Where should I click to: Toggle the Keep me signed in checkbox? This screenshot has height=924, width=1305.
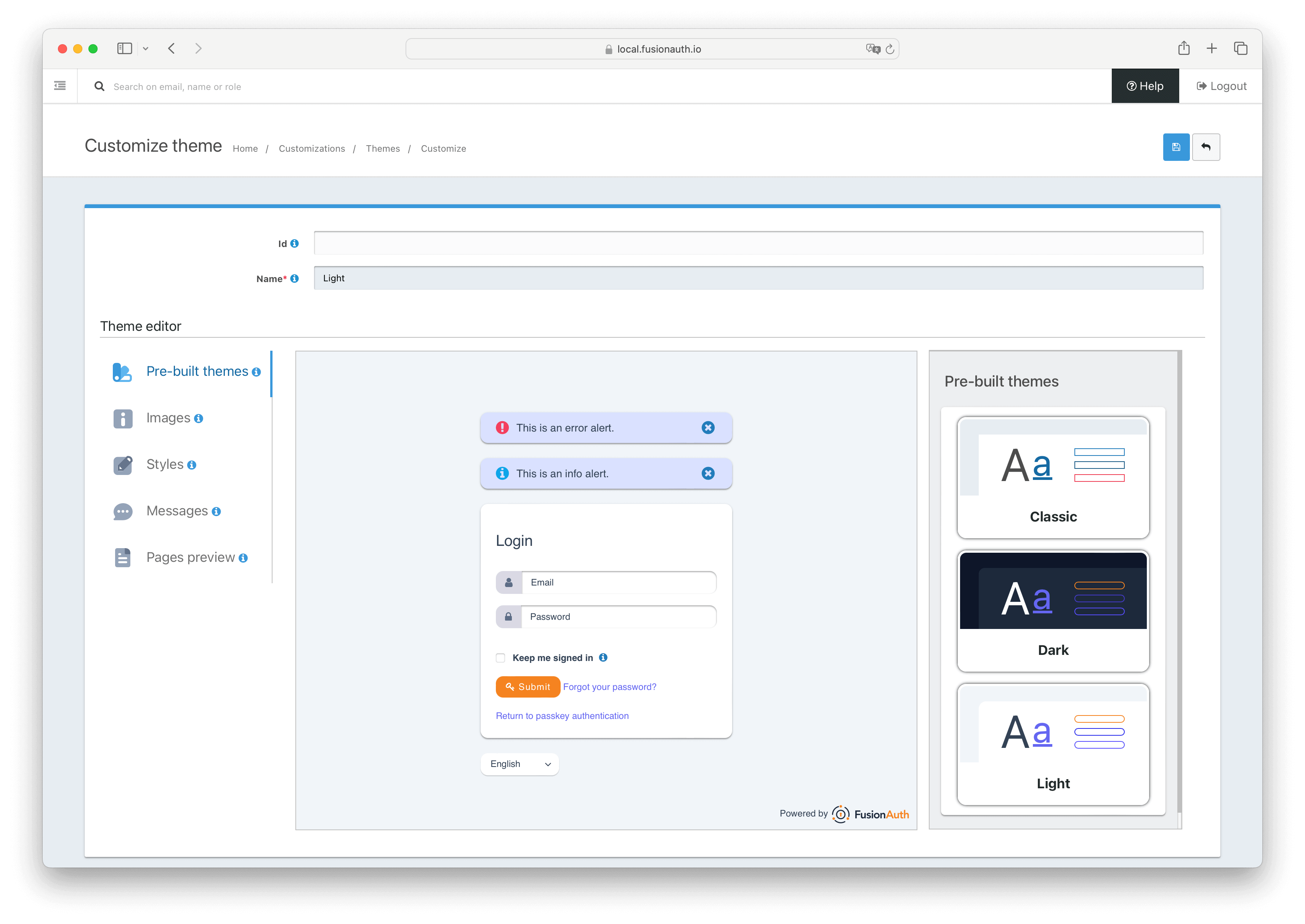point(500,657)
